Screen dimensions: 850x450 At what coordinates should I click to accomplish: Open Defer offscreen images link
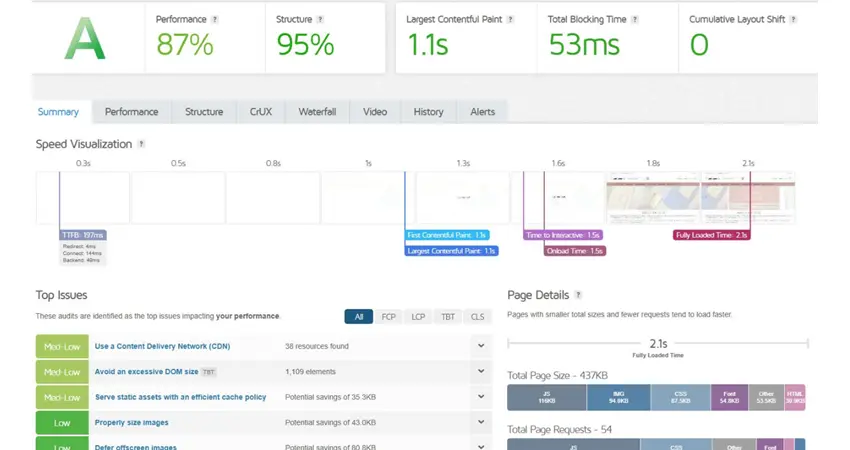(x=136, y=447)
